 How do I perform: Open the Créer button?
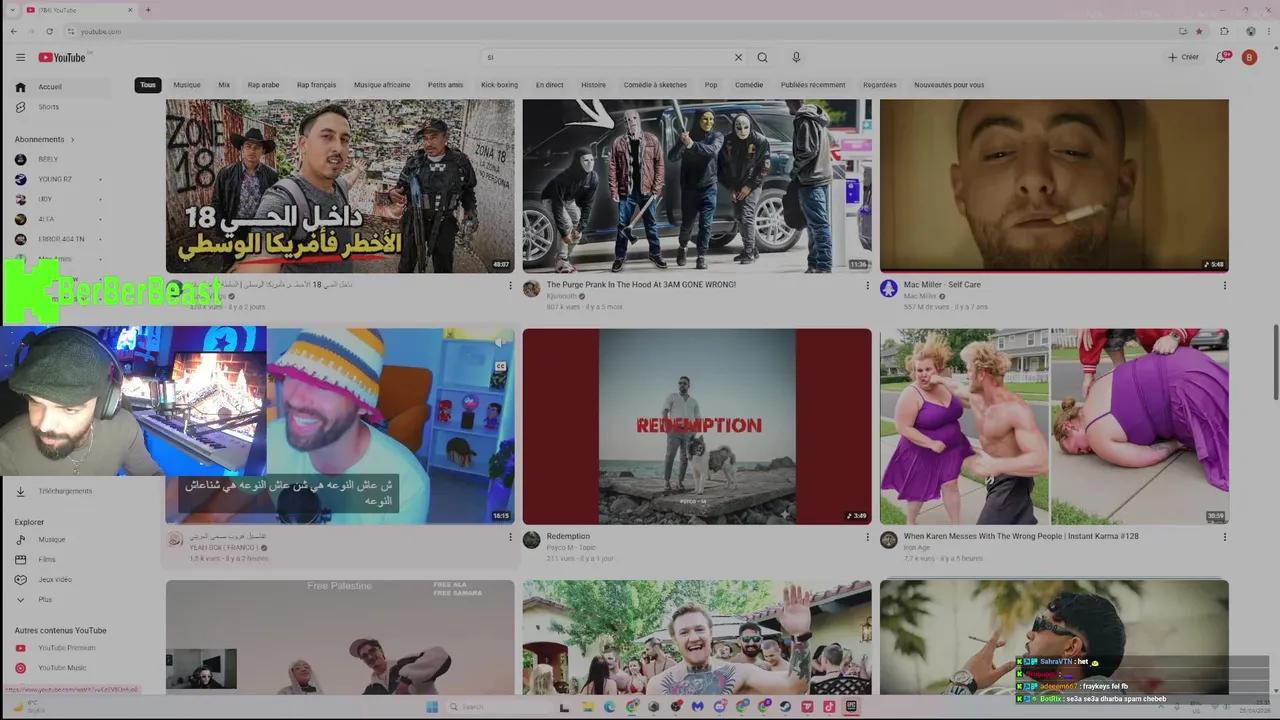pos(1183,57)
